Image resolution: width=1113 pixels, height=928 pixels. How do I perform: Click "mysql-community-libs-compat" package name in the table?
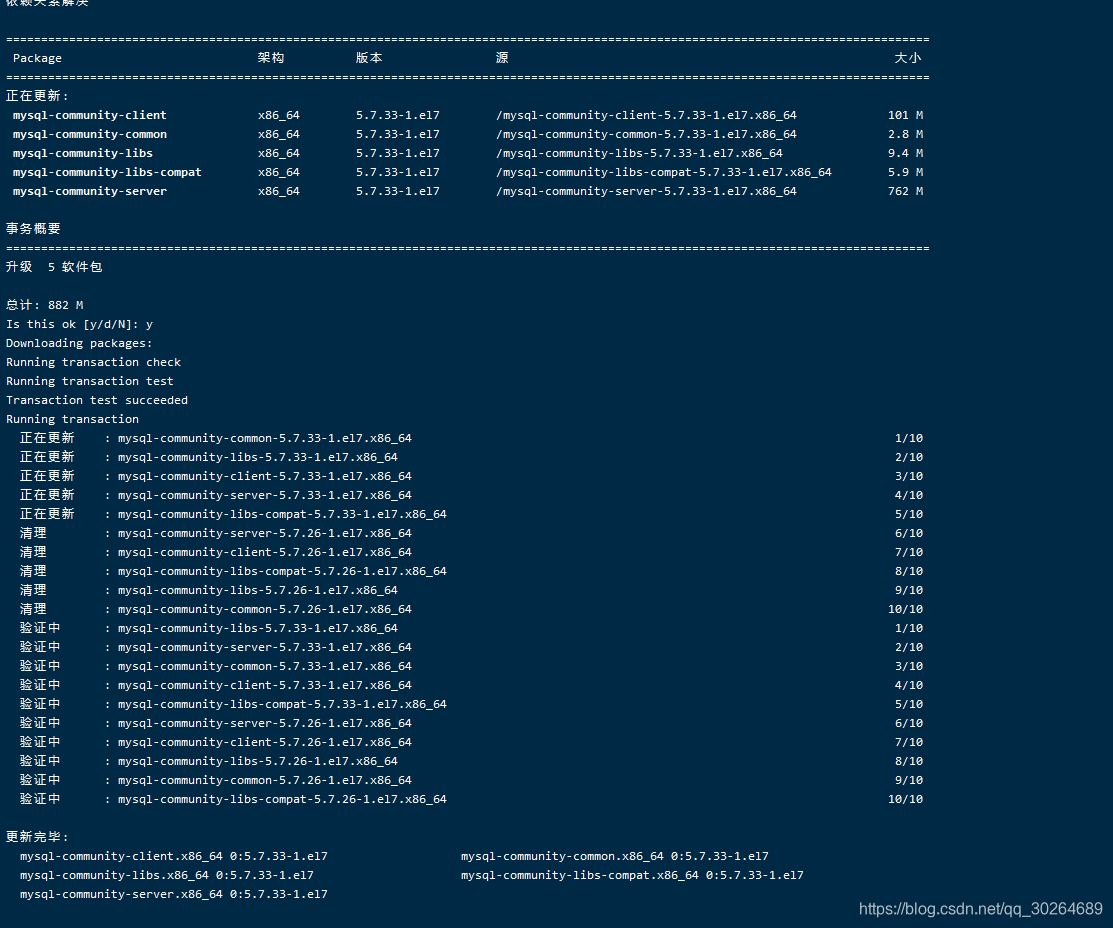(x=107, y=172)
